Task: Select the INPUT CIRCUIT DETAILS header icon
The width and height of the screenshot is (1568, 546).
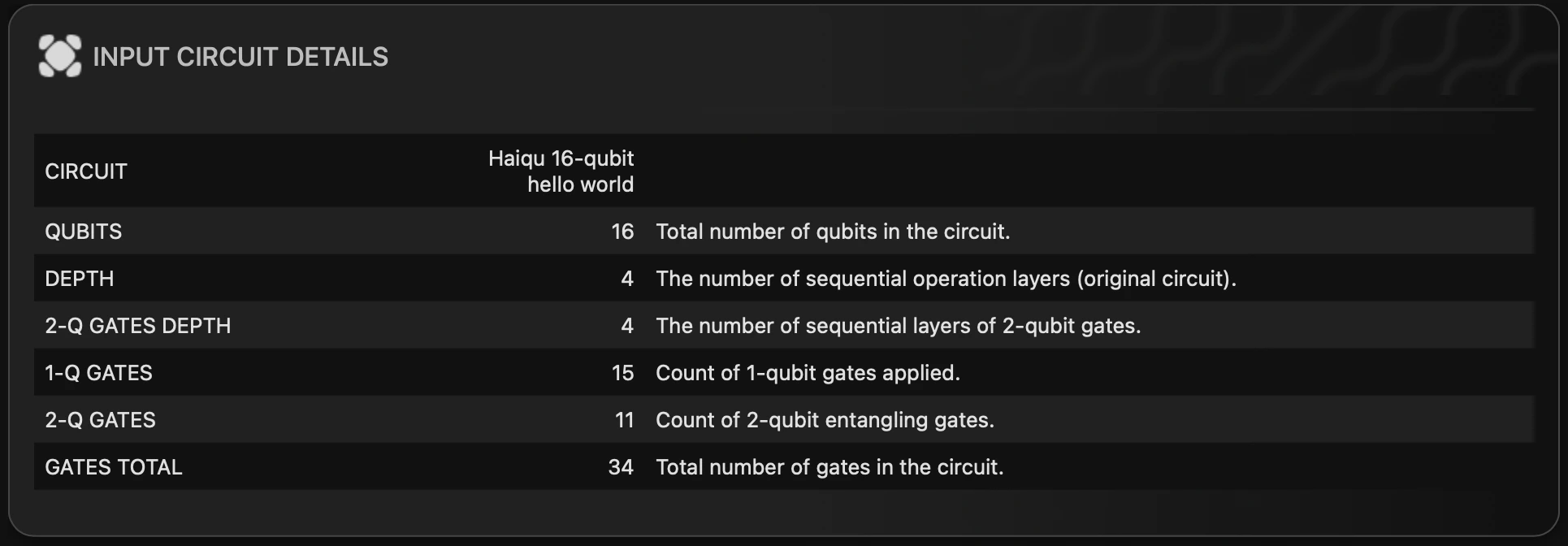Action: (x=61, y=57)
